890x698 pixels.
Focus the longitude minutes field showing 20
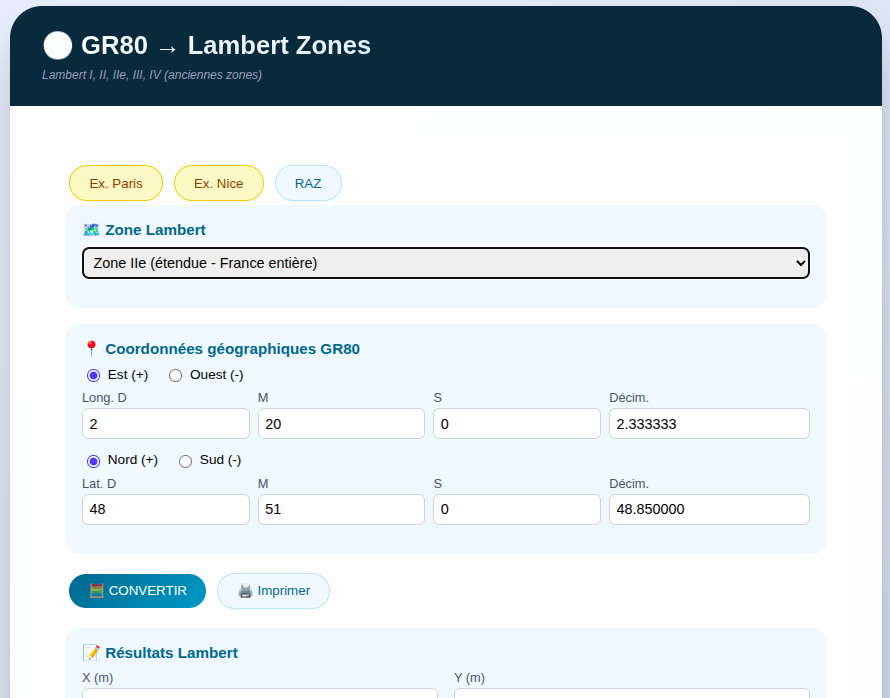[x=341, y=423]
